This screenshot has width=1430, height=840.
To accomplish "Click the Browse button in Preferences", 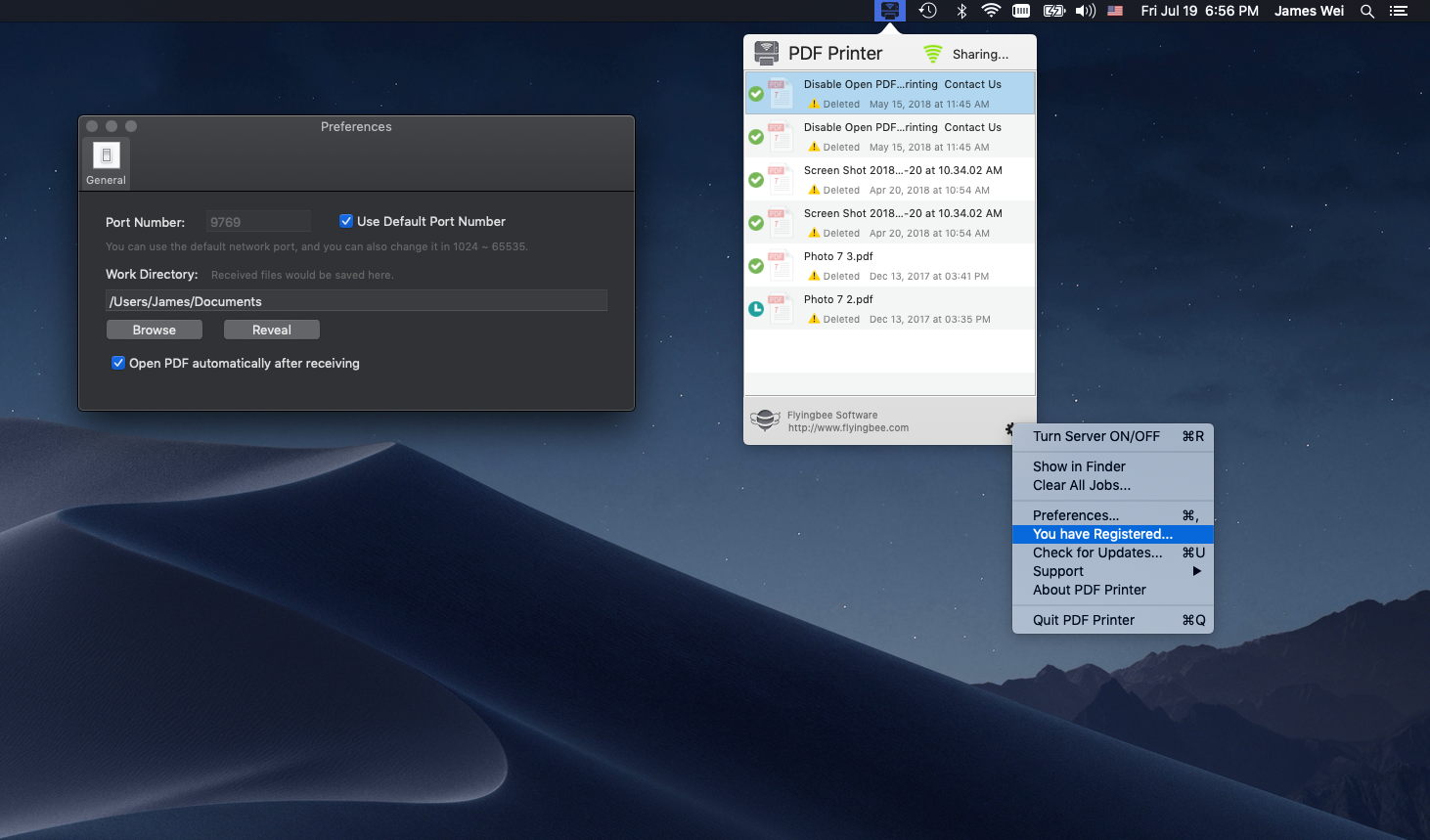I will [155, 330].
